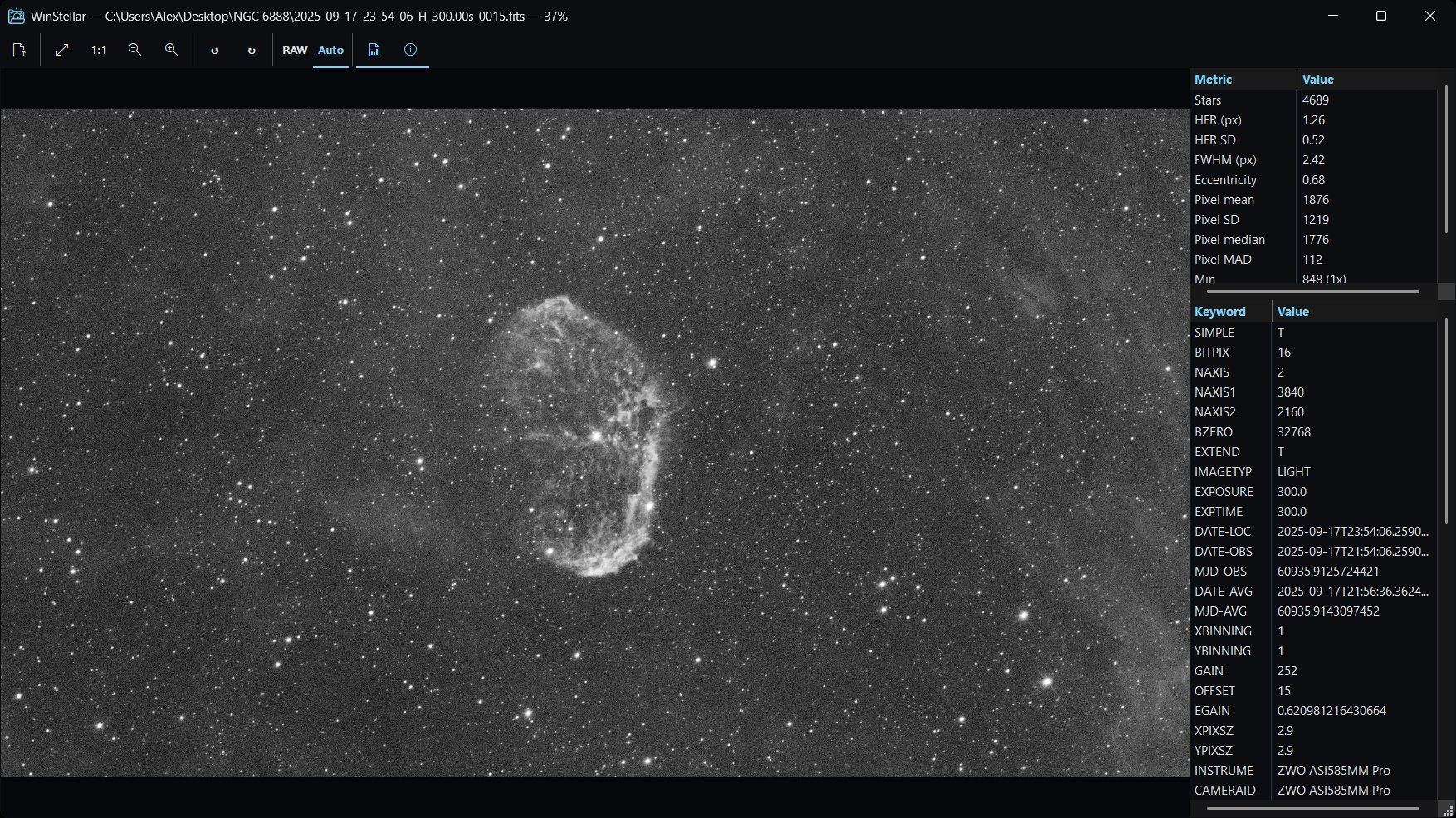Zoom out using the magnifier minus icon
The height and width of the screenshot is (818, 1456).
point(135,50)
